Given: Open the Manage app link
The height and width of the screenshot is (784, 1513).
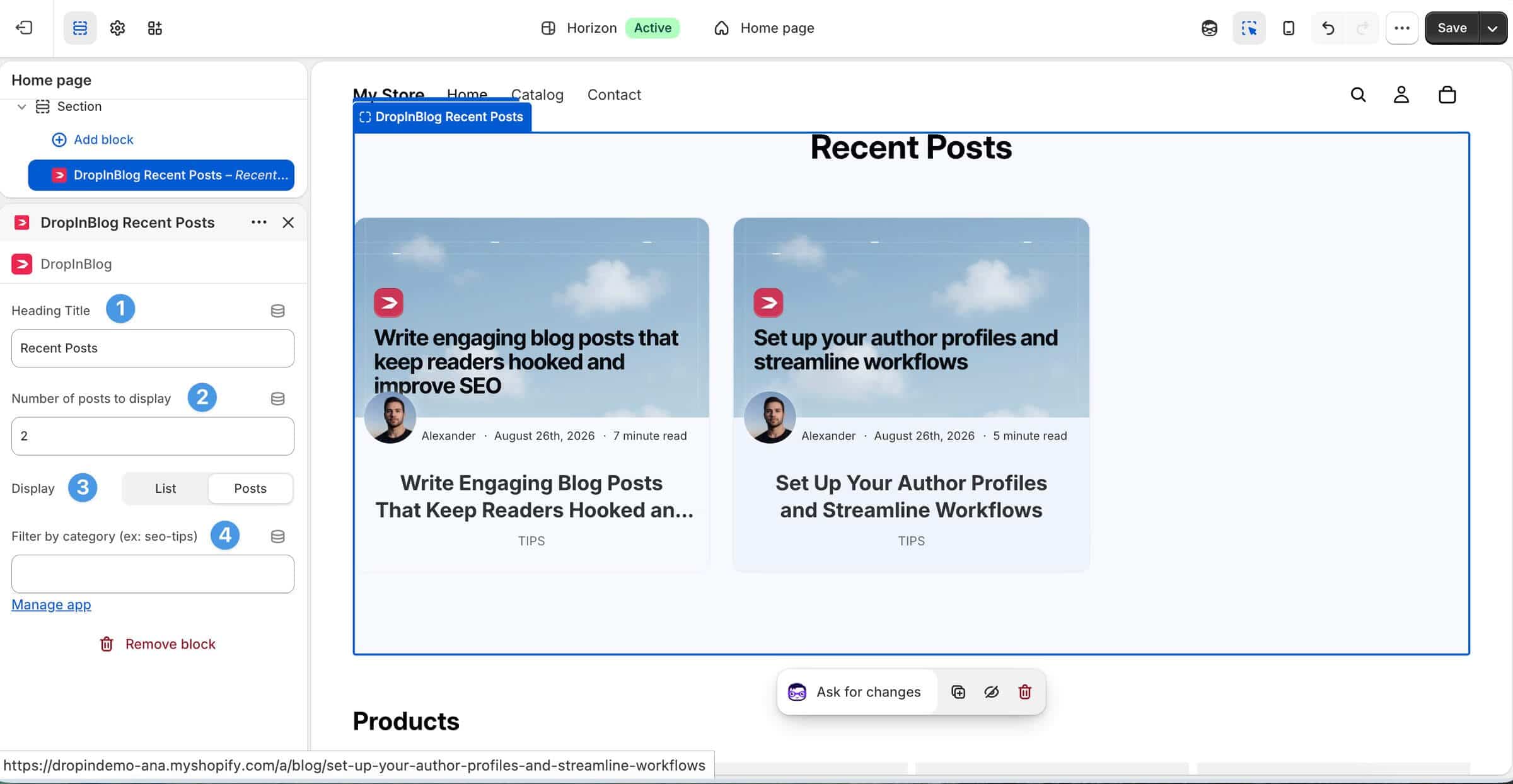Looking at the screenshot, I should point(51,604).
